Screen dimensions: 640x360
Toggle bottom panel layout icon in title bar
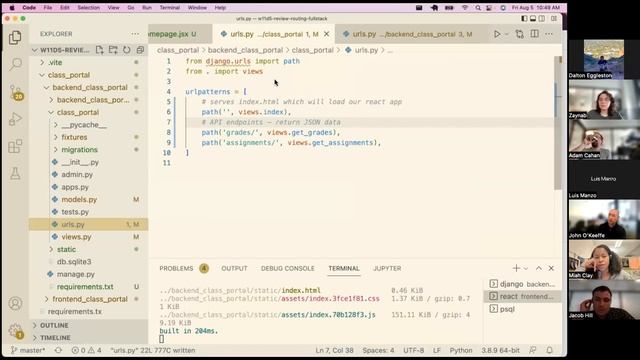533,18
